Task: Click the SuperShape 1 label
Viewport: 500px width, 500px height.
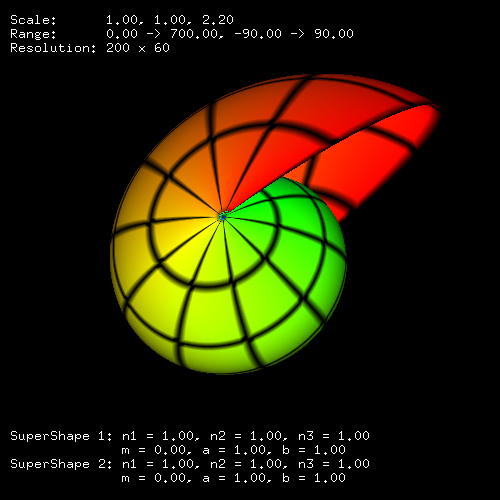Action: pyautogui.click(x=61, y=436)
